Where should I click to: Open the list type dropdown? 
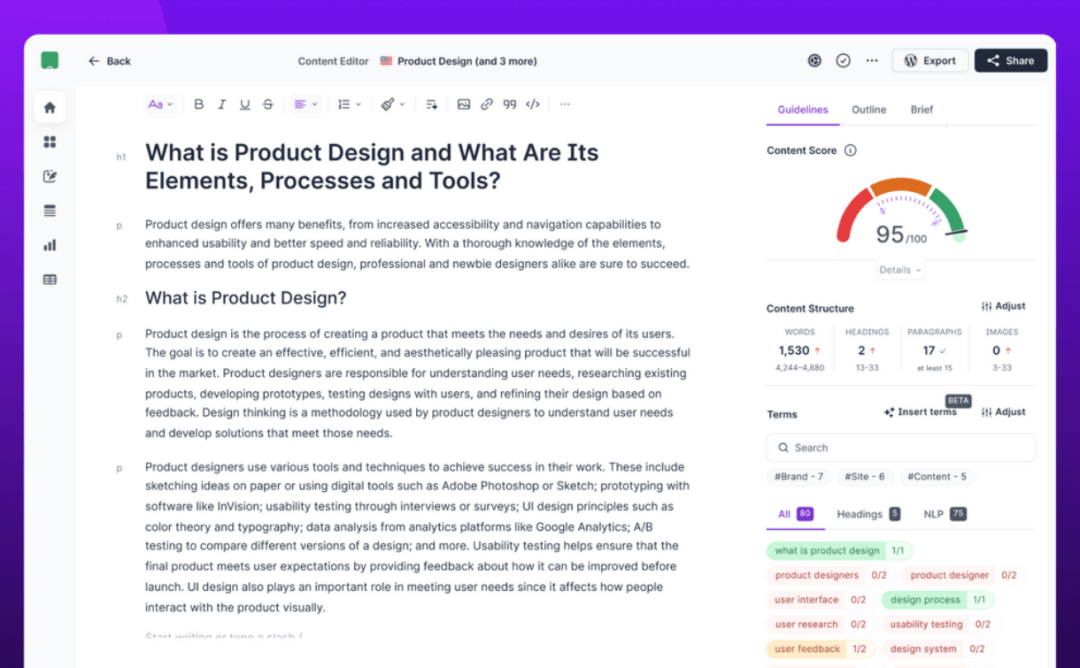pyautogui.click(x=349, y=105)
